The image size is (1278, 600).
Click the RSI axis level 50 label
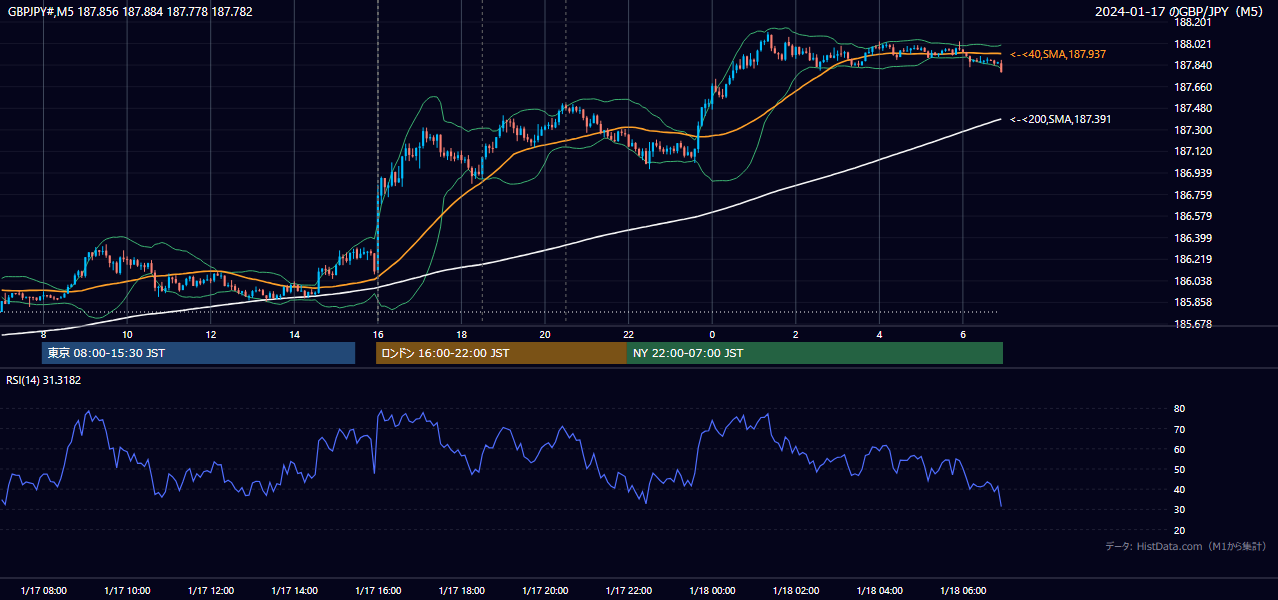(1180, 469)
